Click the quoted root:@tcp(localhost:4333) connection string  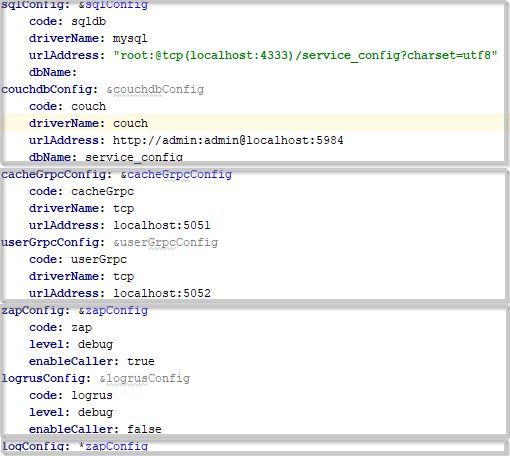305,55
